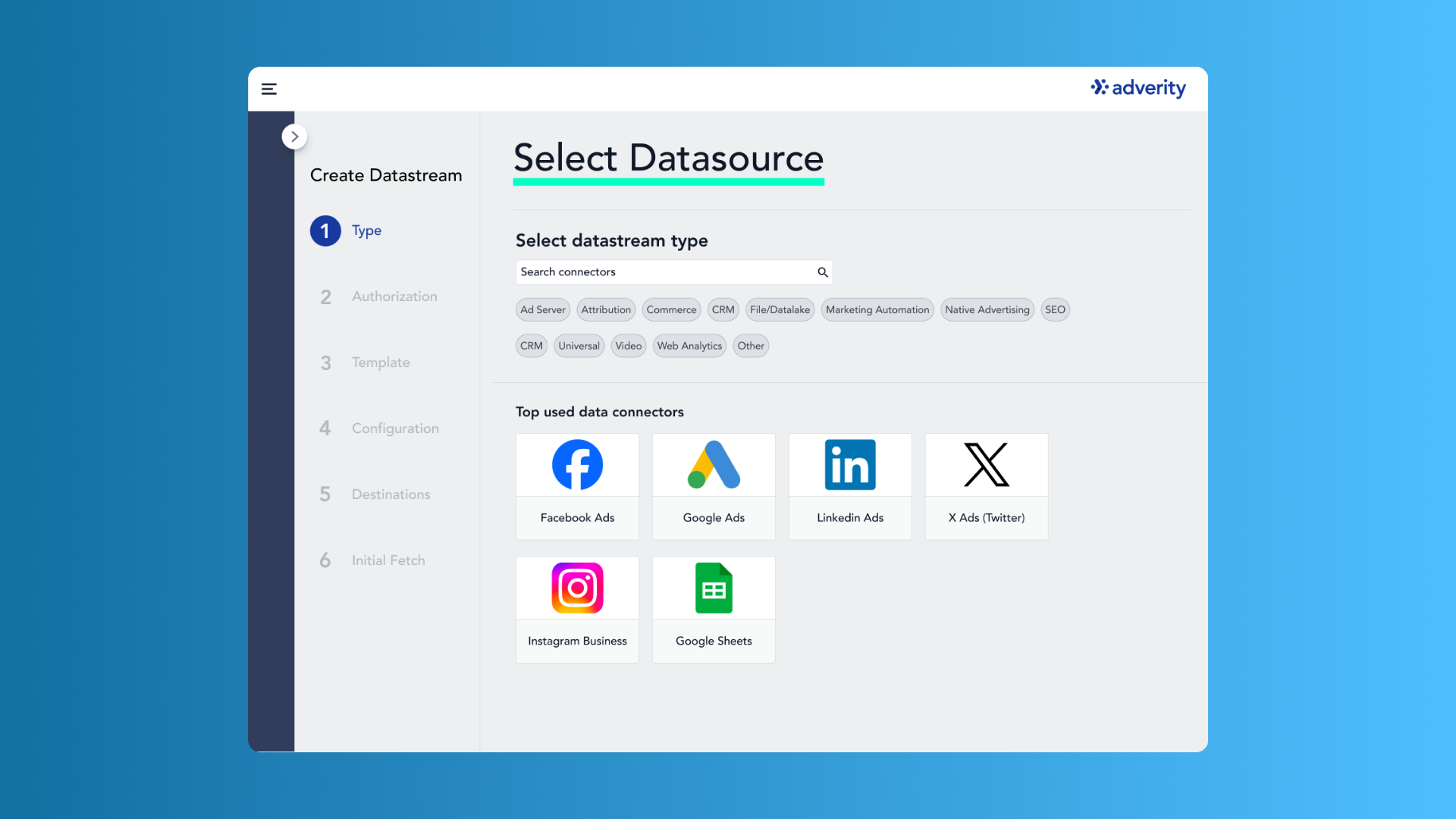Go to step 6 Initial Fetch
Viewport: 1456px width, 819px height.
(372, 560)
